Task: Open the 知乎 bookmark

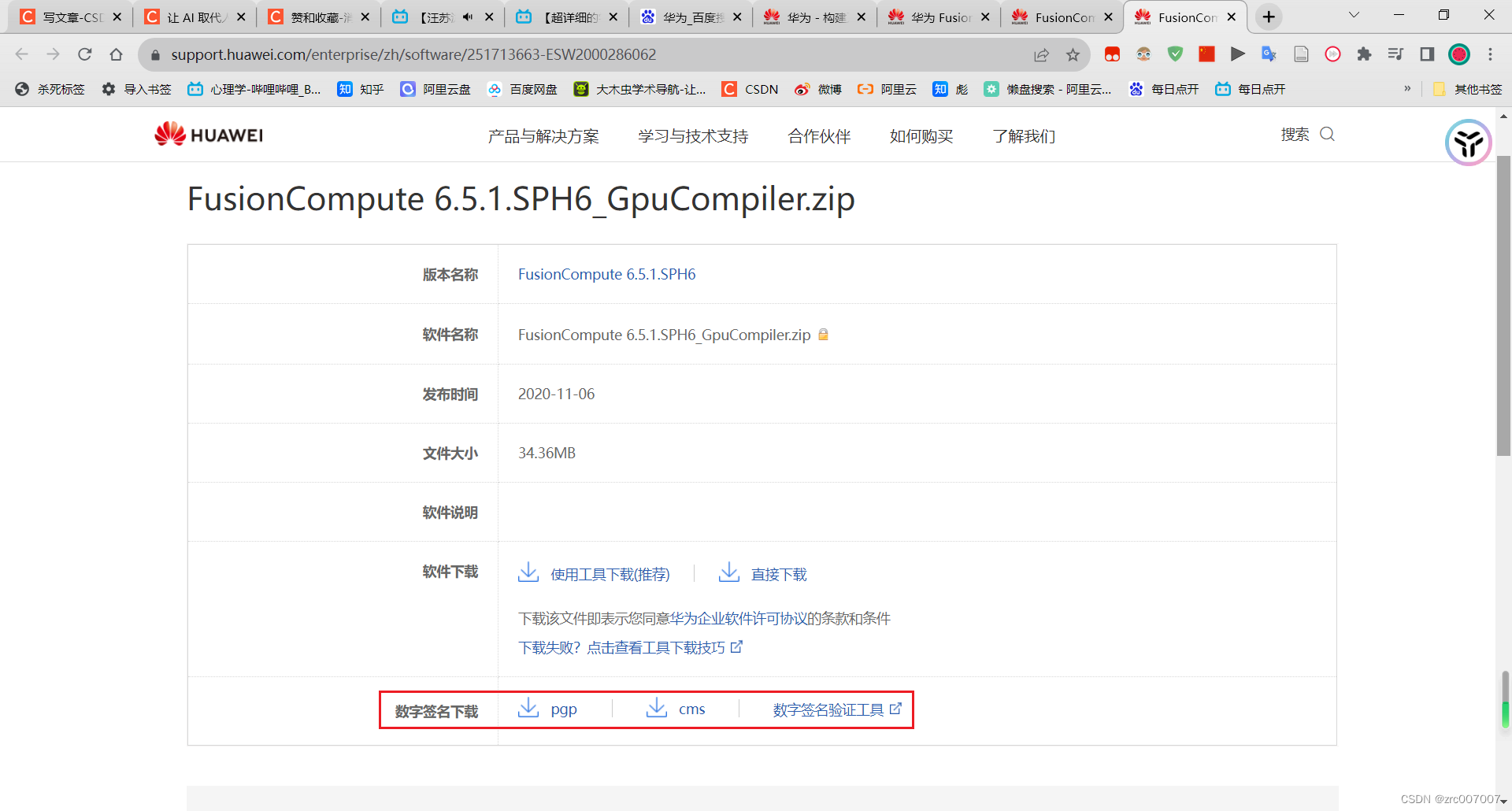Action: point(361,89)
